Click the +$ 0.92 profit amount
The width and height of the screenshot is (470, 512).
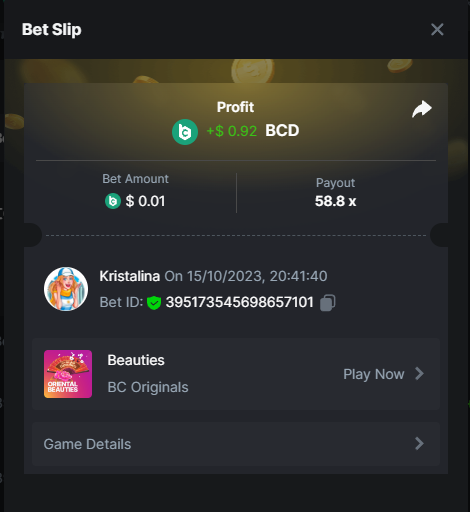point(232,131)
